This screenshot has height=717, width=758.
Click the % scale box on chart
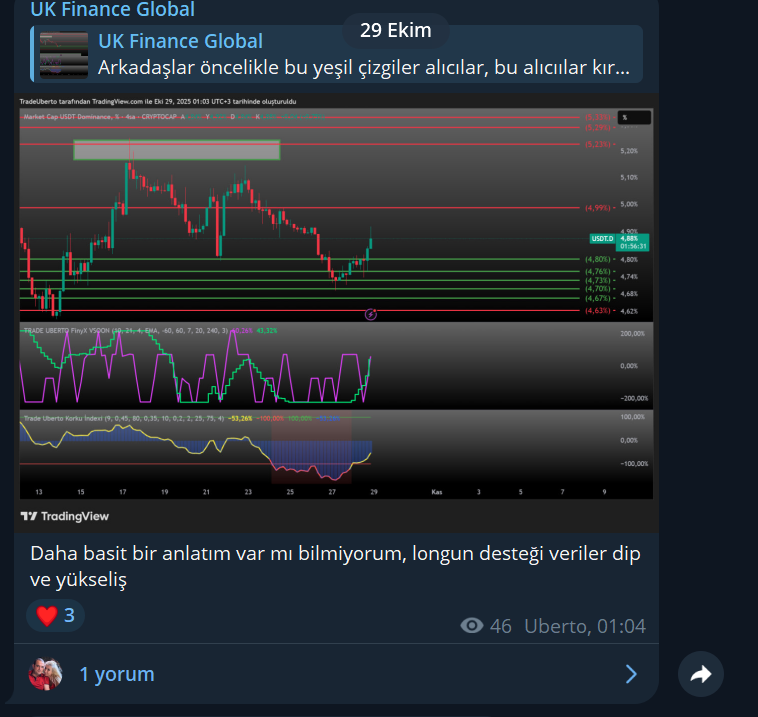click(x=634, y=117)
